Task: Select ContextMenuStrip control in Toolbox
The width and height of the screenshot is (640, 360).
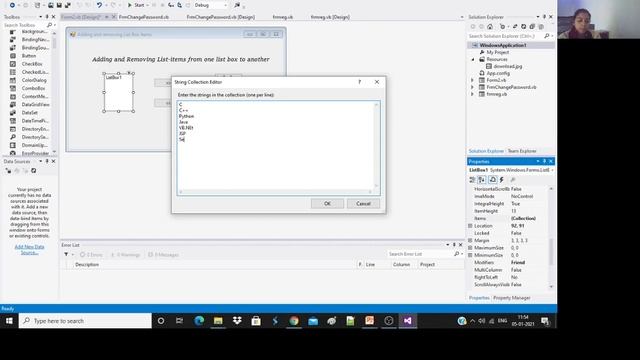Action: coord(35,97)
